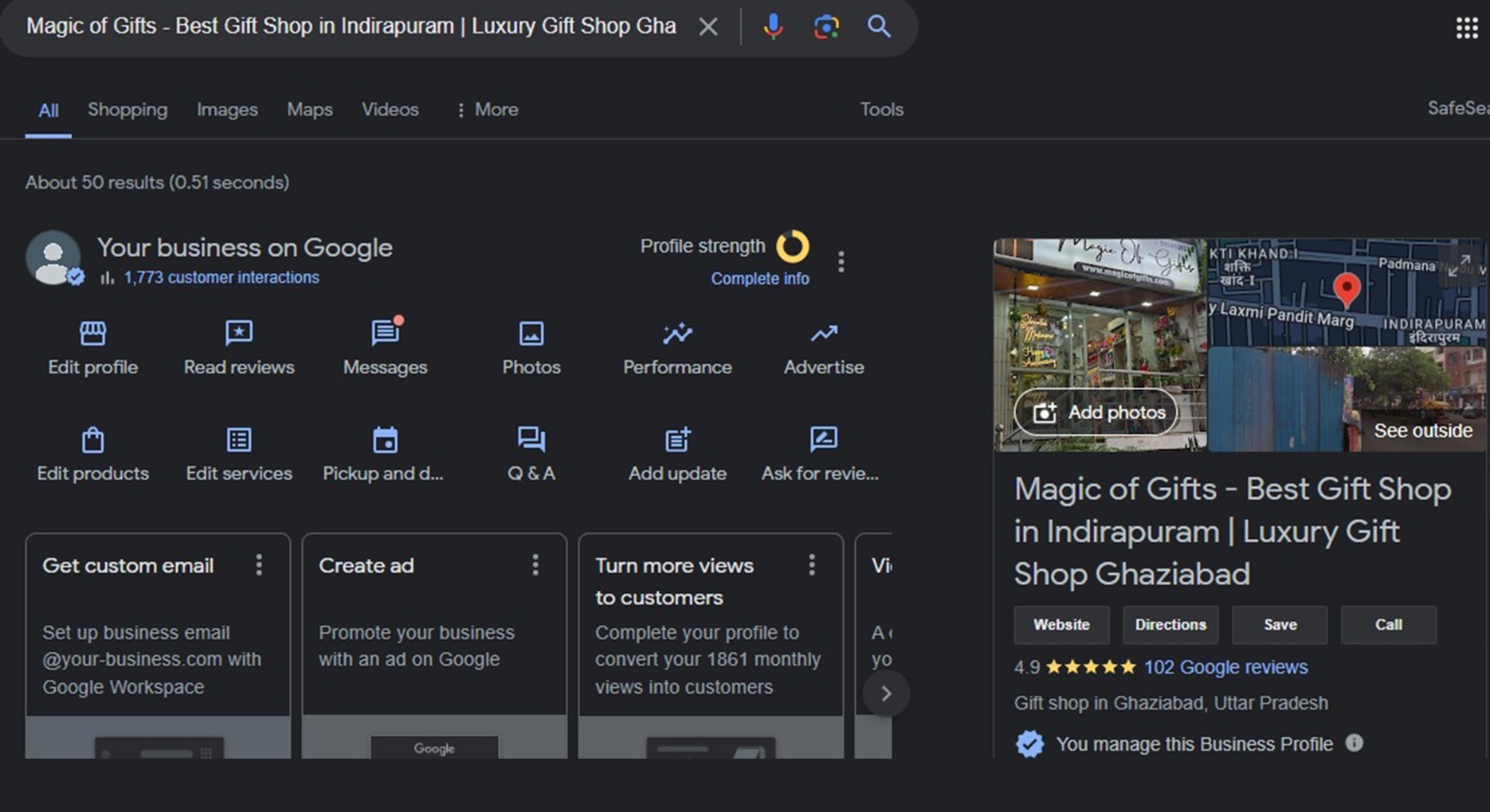Open the Photos icon
The image size is (1490, 812).
point(531,333)
